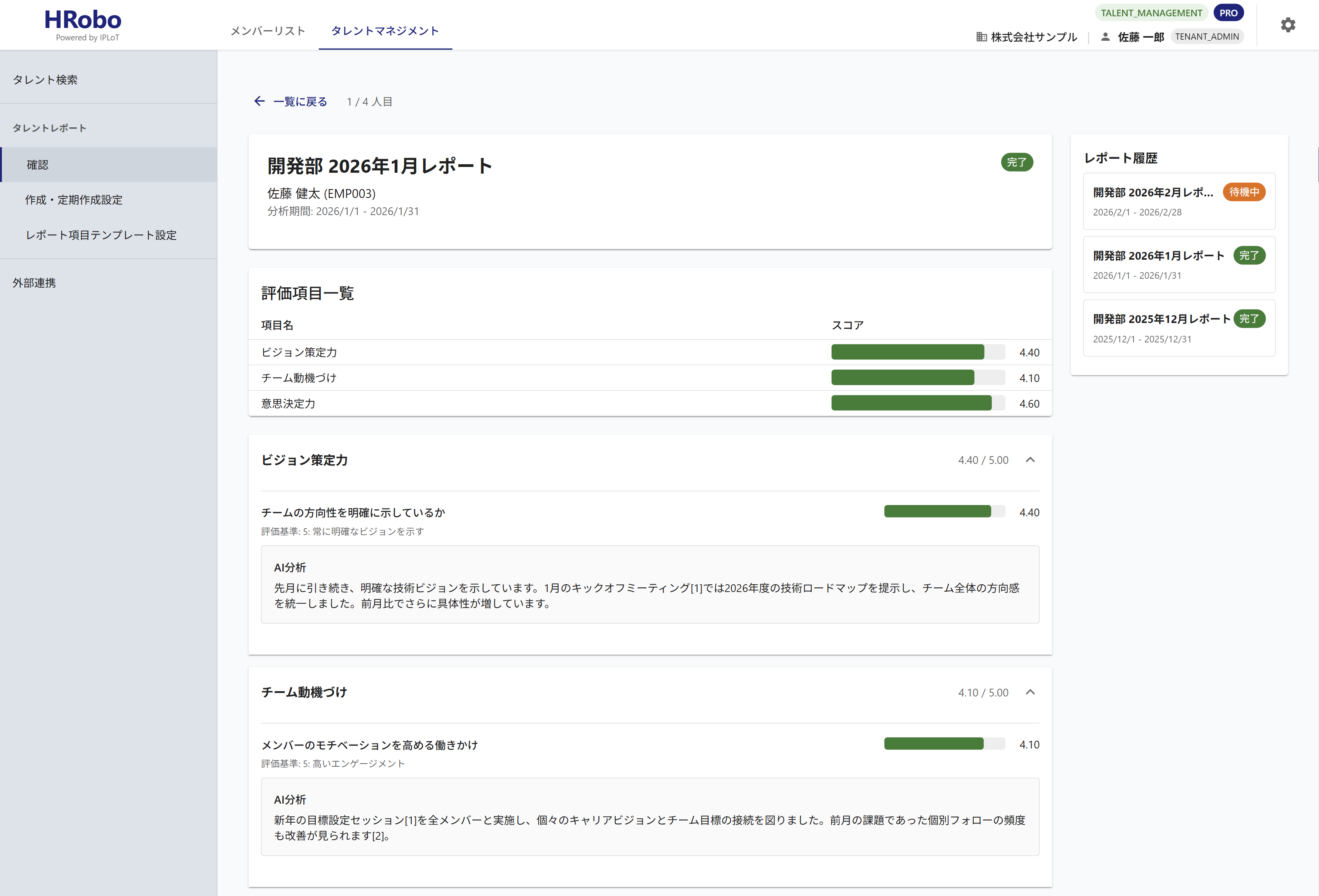Image resolution: width=1319 pixels, height=896 pixels.
Task: Switch to the メンバーリスト tab
Action: coord(268,31)
